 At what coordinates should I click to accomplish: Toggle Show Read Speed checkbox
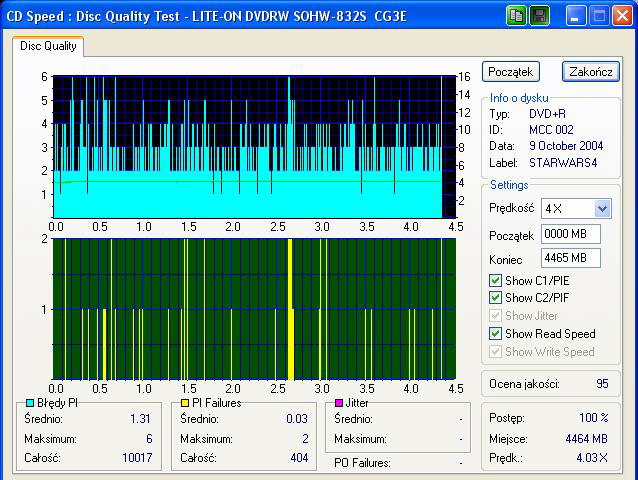pyautogui.click(x=495, y=334)
